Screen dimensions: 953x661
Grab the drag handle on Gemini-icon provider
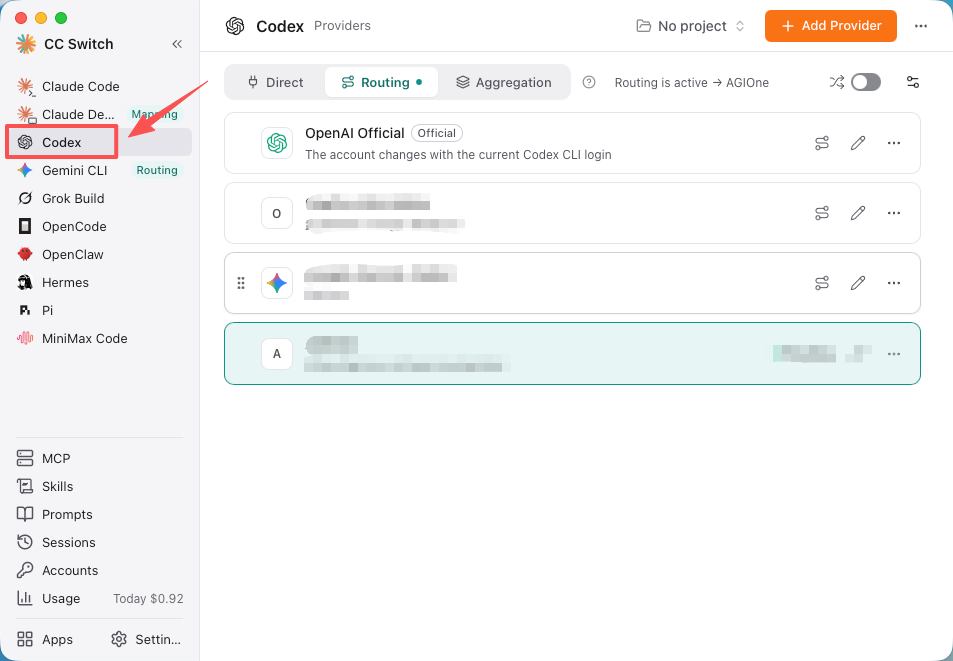(x=241, y=283)
